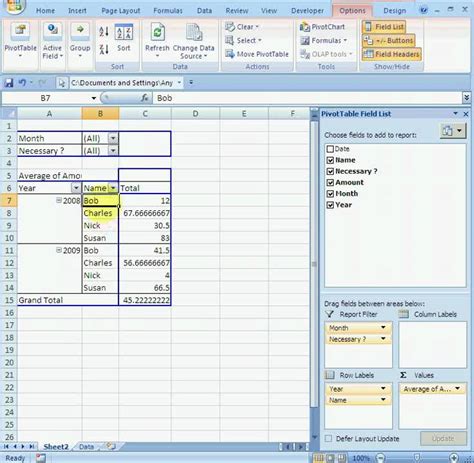Click Change Data Source icon
The width and height of the screenshot is (474, 463).
pos(194,33)
